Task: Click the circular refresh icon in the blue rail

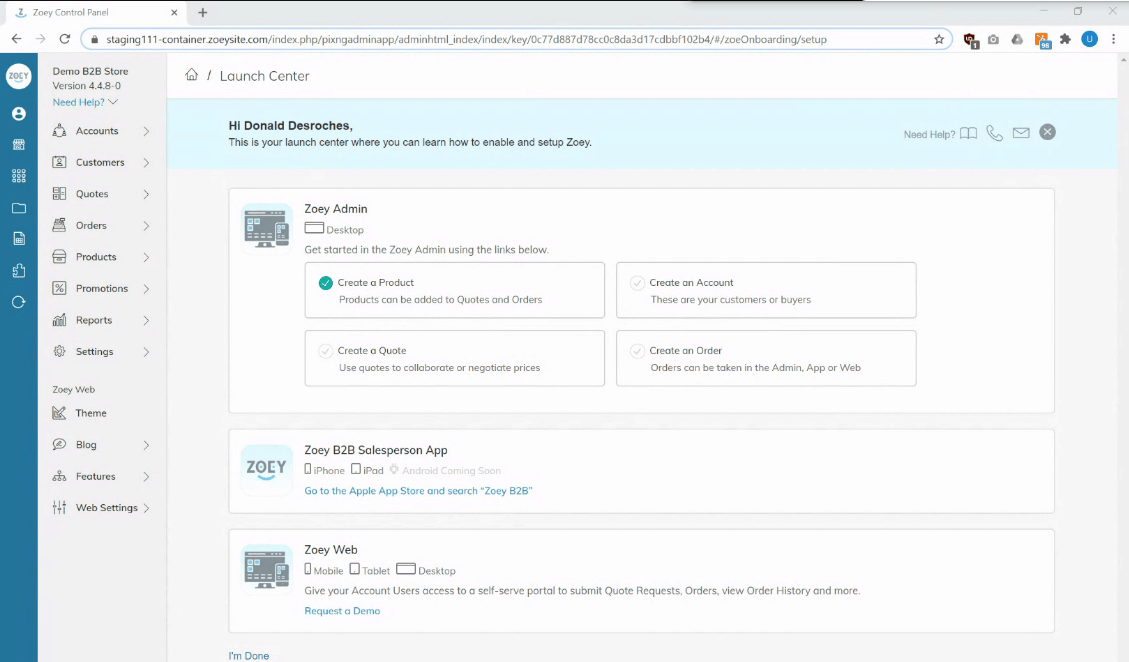Action: click(19, 302)
